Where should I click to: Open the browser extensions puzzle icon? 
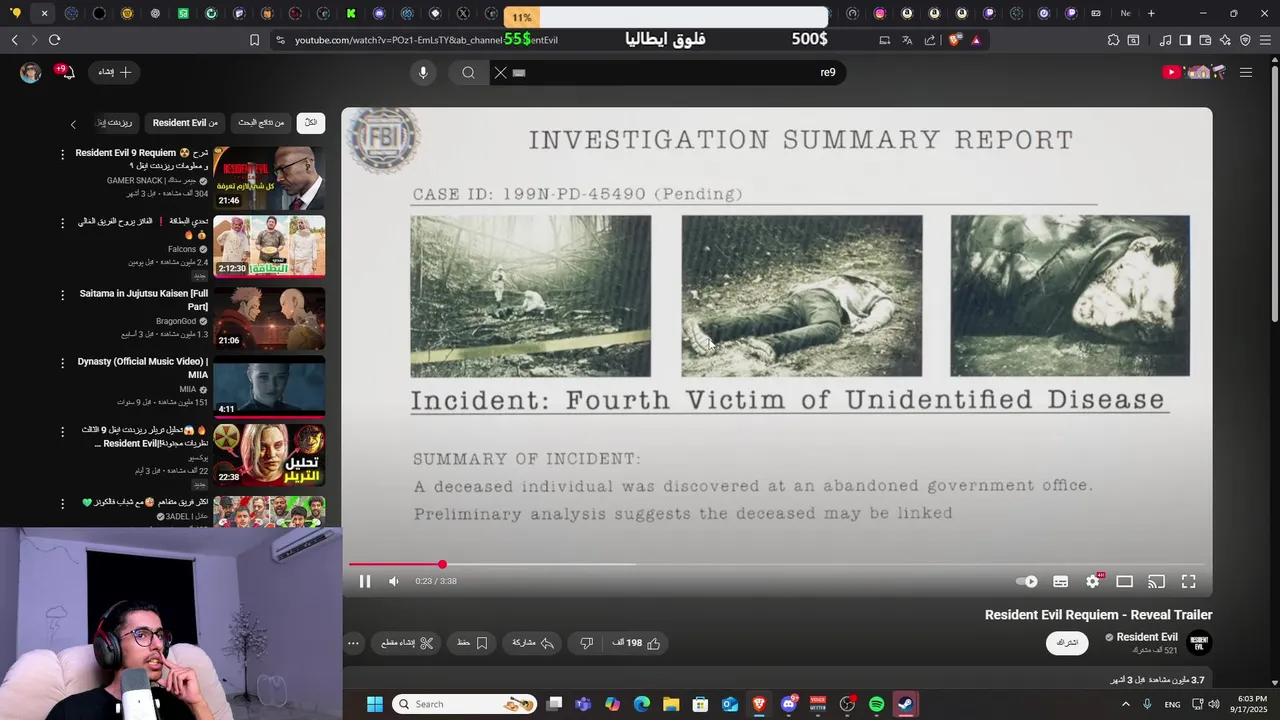pos(1113,40)
